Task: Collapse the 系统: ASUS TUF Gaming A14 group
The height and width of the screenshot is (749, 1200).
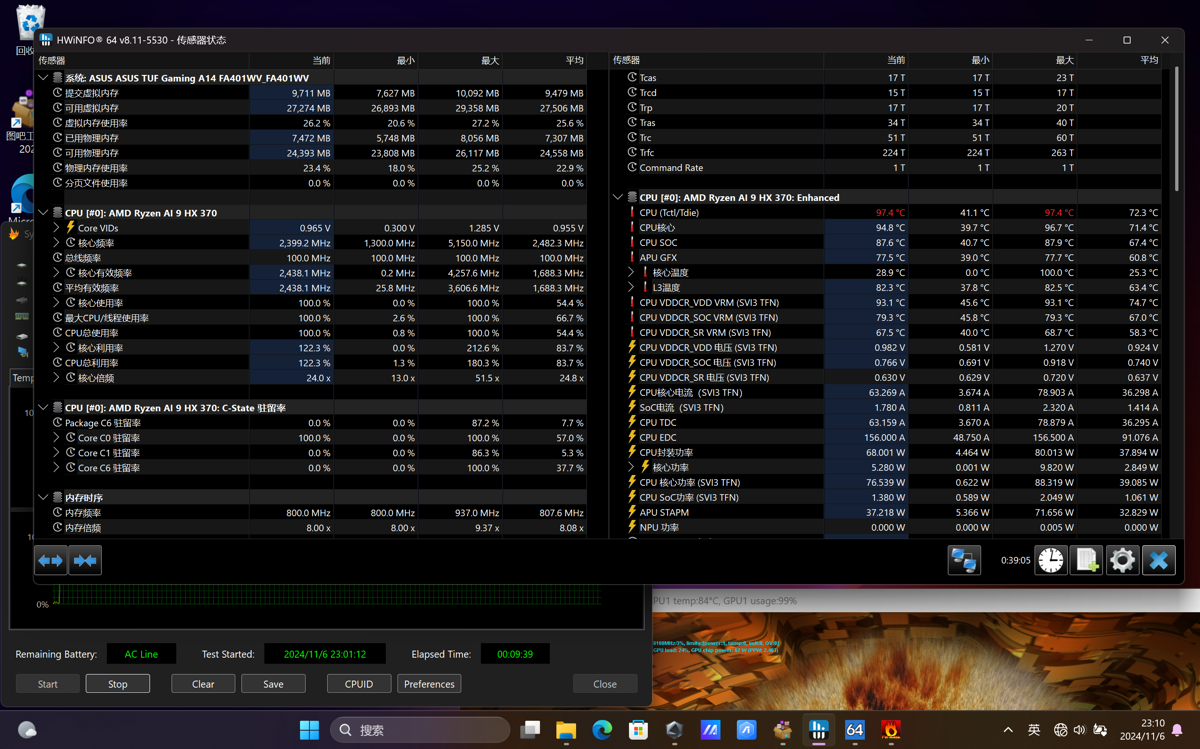Action: tap(43, 78)
